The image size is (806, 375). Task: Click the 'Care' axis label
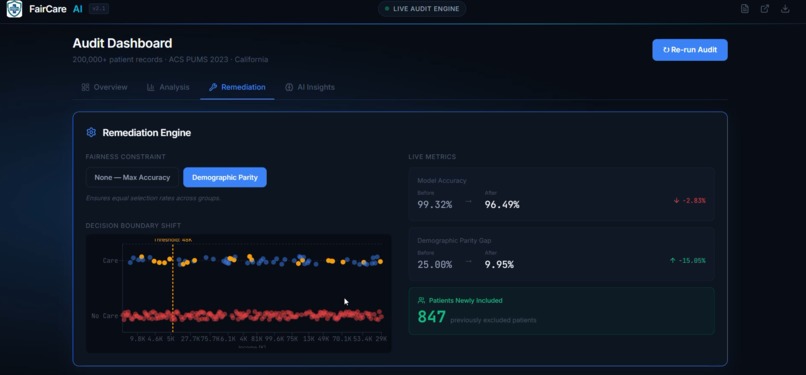pyautogui.click(x=111, y=260)
